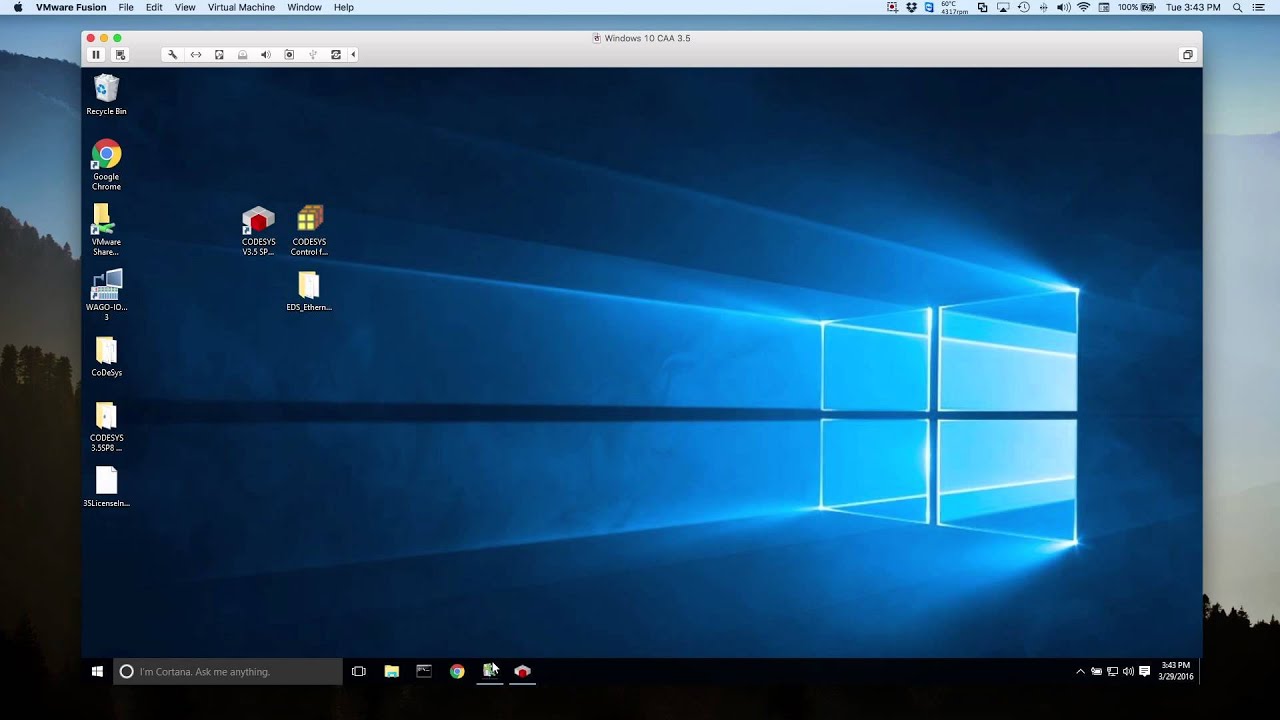Screen dimensions: 1280x720
Task: Open the Windows network tray icon
Action: 1112,671
